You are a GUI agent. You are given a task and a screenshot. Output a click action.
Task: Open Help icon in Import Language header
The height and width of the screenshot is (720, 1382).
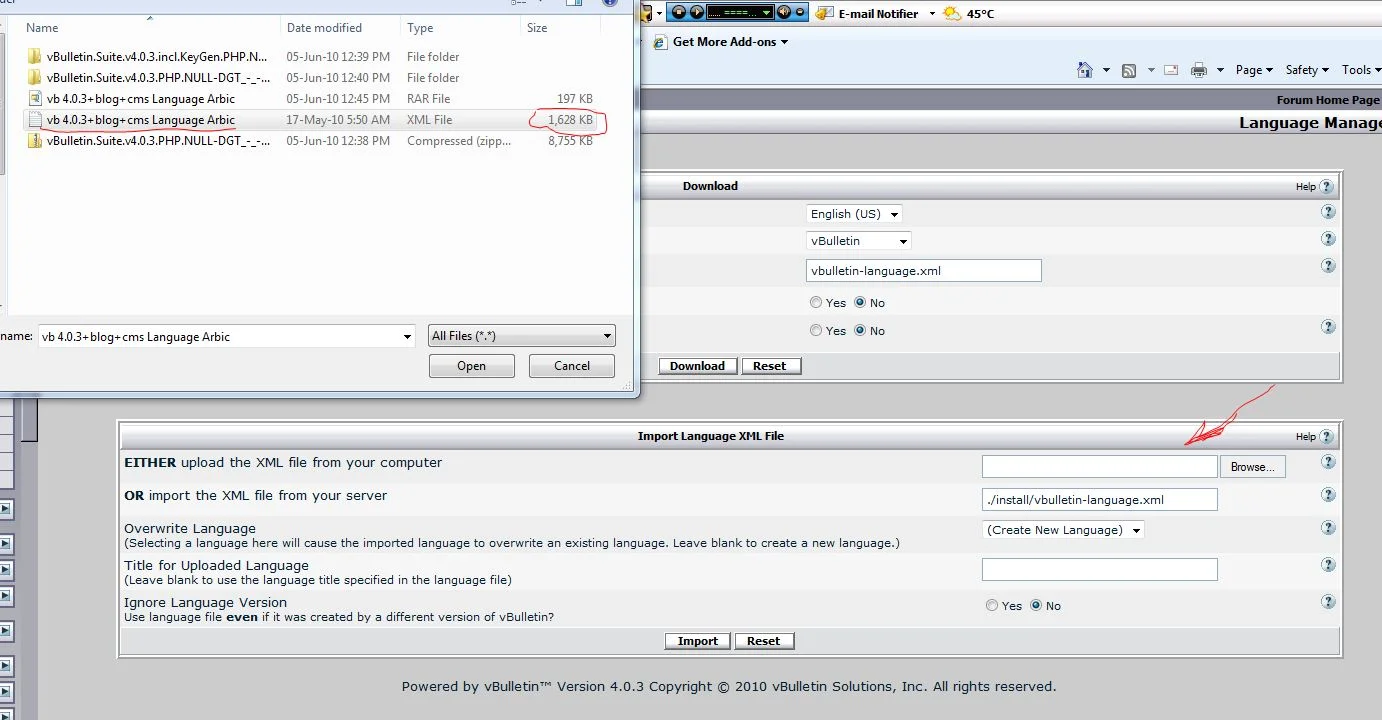(x=1326, y=436)
